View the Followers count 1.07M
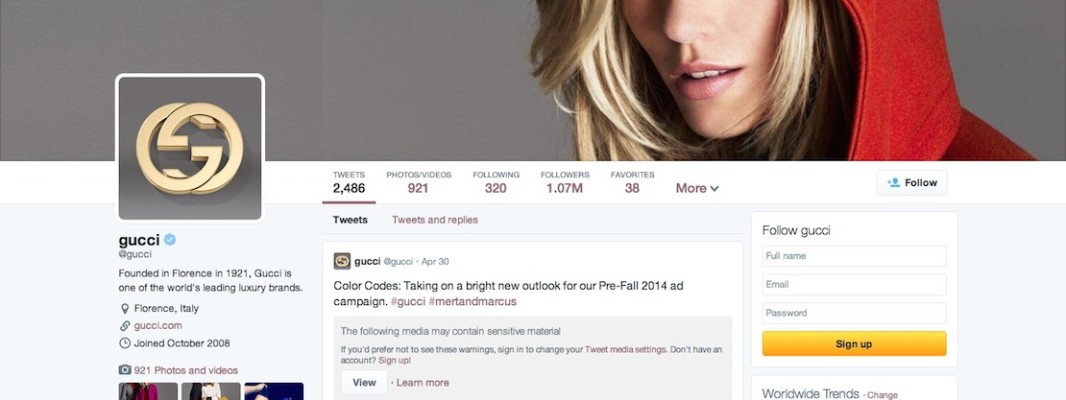Screen dimensions: 1066x400 (x=564, y=182)
